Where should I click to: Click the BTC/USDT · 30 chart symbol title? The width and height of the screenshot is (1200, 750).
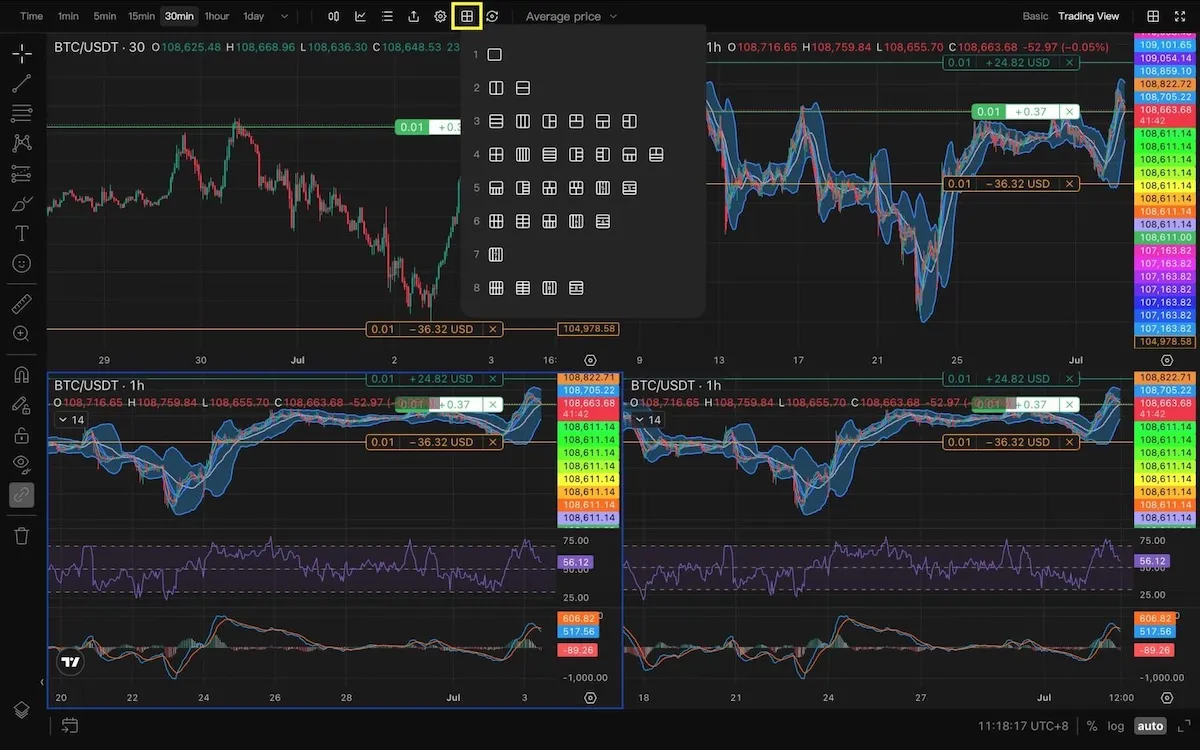pos(100,47)
